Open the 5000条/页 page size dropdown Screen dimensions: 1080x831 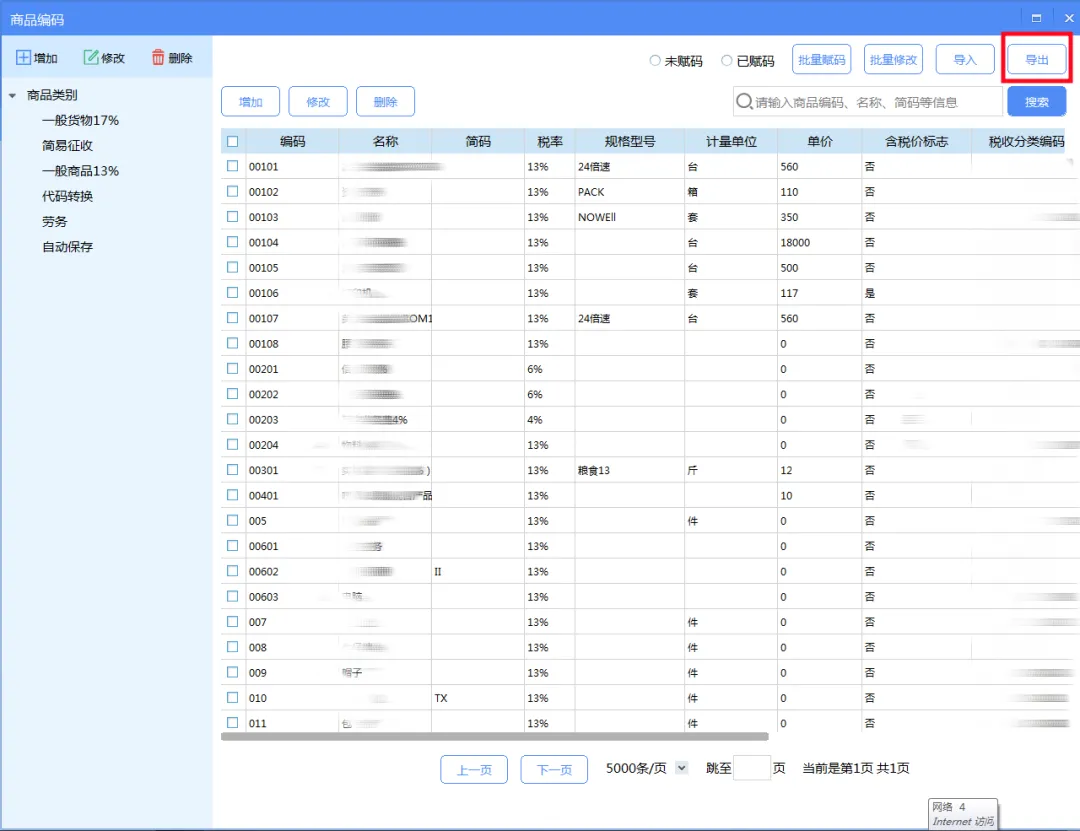pos(681,768)
